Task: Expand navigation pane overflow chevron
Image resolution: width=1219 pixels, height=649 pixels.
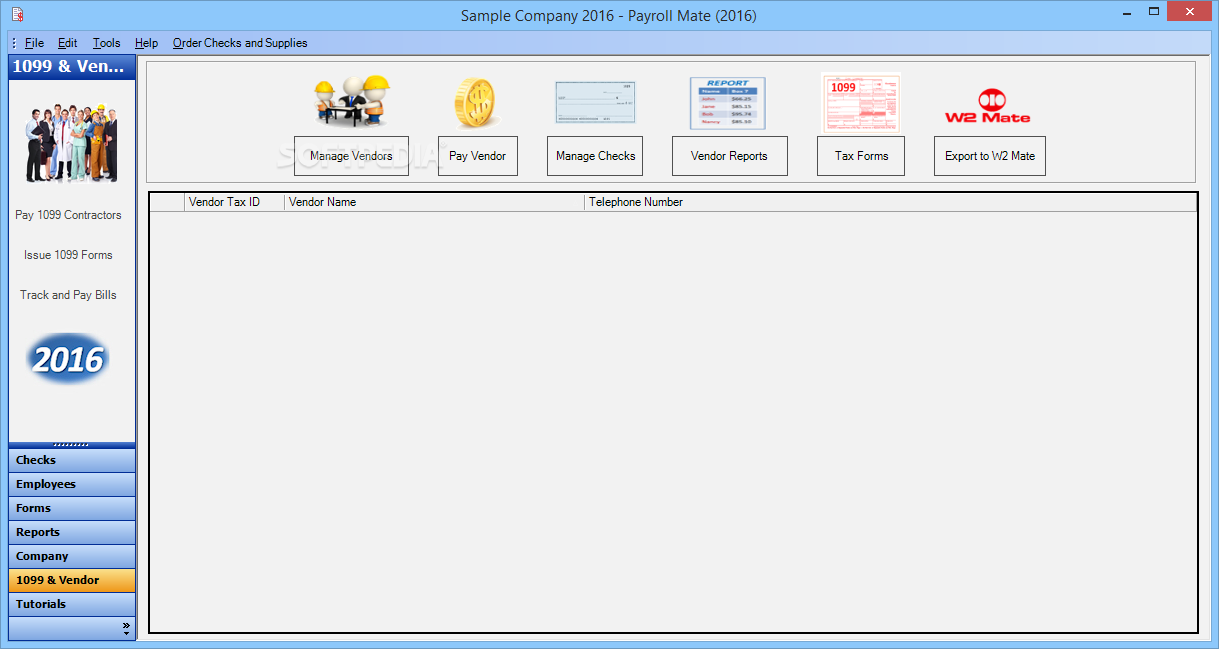Action: [126, 628]
